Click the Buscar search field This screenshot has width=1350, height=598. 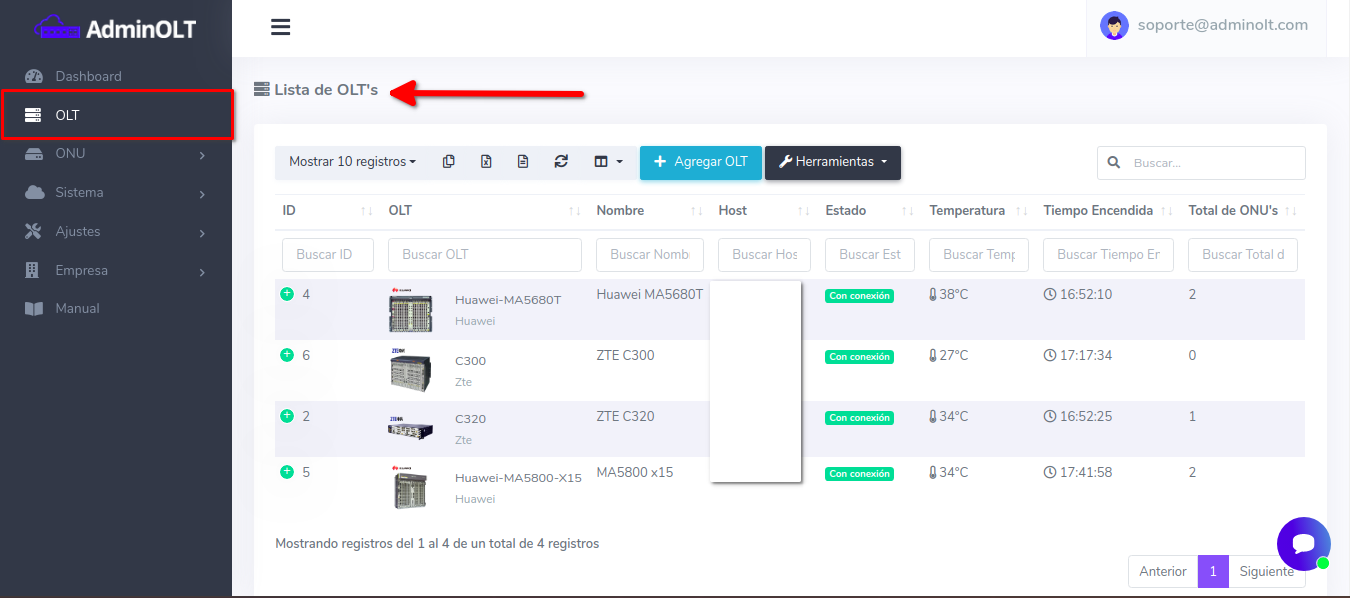pyautogui.click(x=1212, y=162)
